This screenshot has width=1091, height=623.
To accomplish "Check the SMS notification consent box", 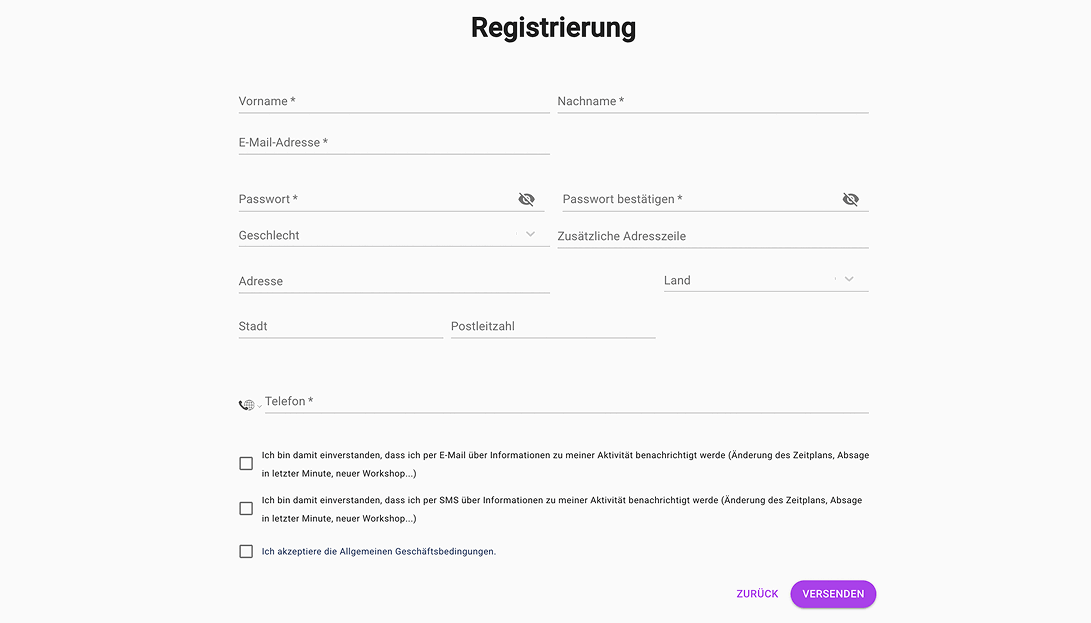I will tap(246, 508).
